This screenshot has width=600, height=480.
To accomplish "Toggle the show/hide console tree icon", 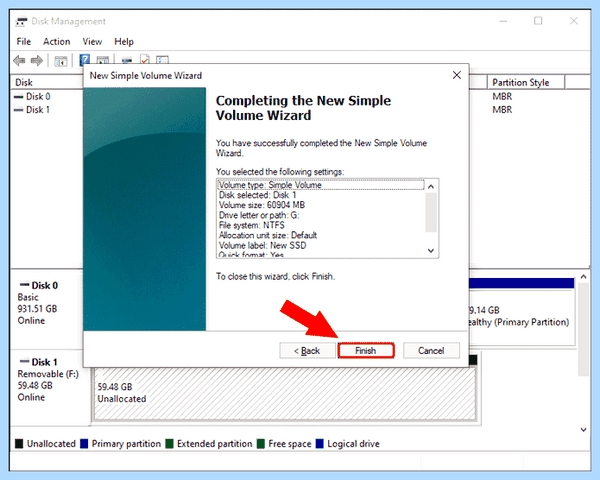I will coord(60,60).
